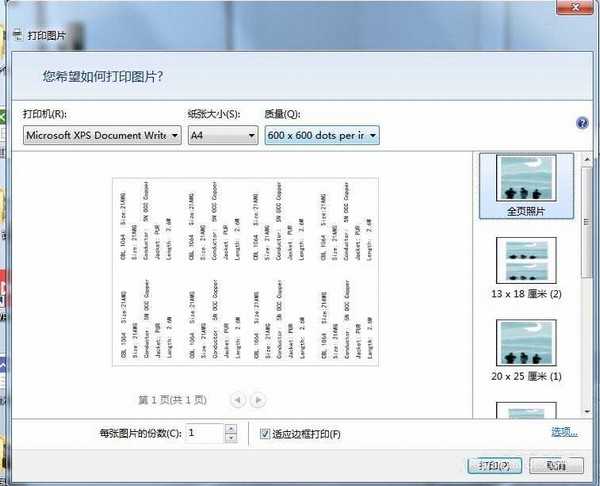600x486 pixels.
Task: Select the 全页照片 full-page layout
Action: pos(526,186)
